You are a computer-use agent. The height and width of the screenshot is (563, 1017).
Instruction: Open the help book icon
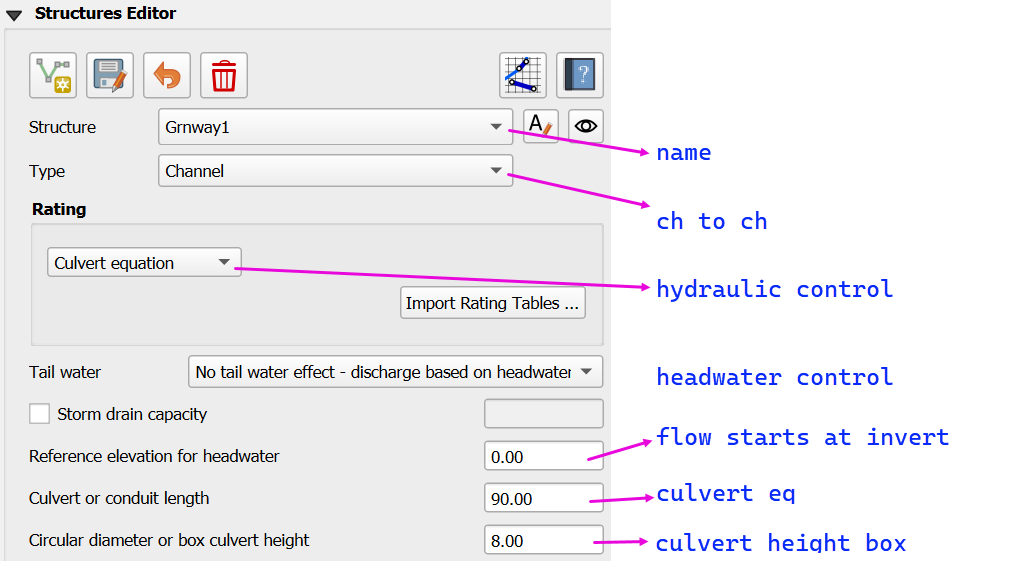point(580,76)
